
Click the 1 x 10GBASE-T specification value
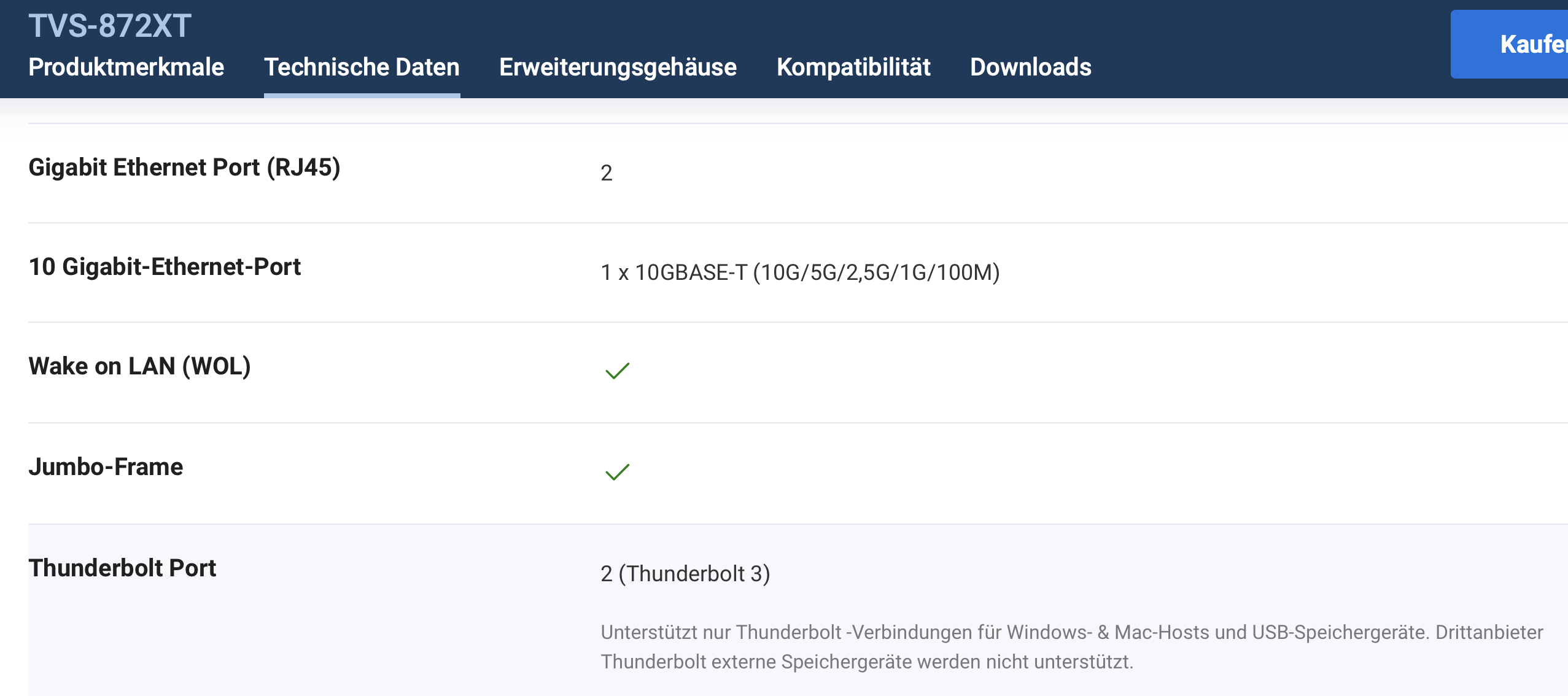(x=800, y=273)
